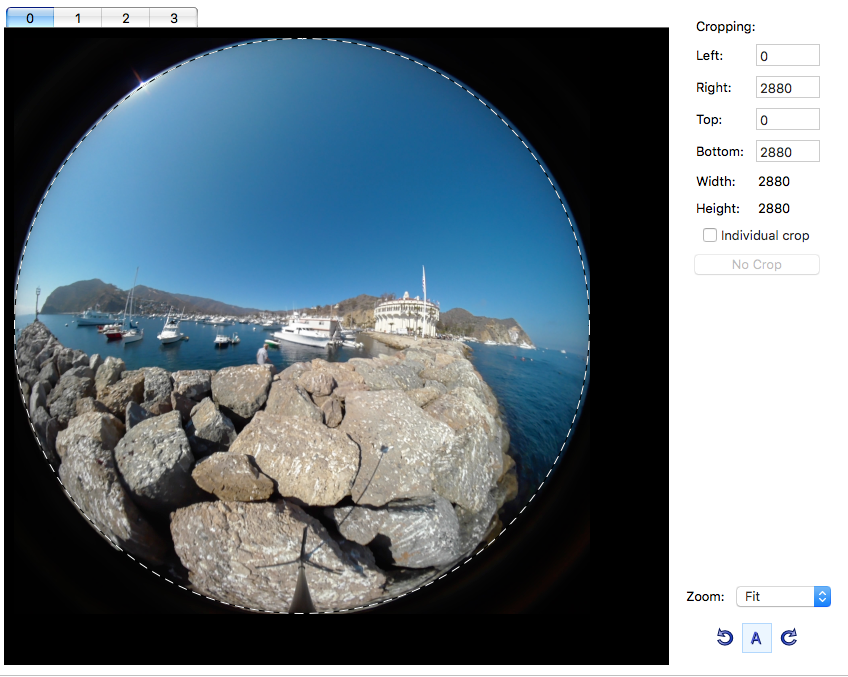
Task: Enable the Individual crop checkbox
Action: pos(710,235)
